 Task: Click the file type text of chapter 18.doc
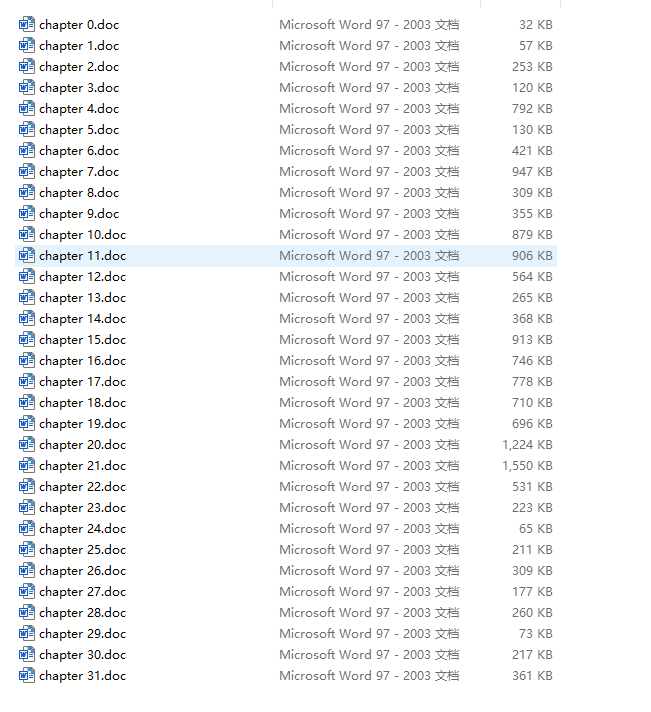coord(369,402)
